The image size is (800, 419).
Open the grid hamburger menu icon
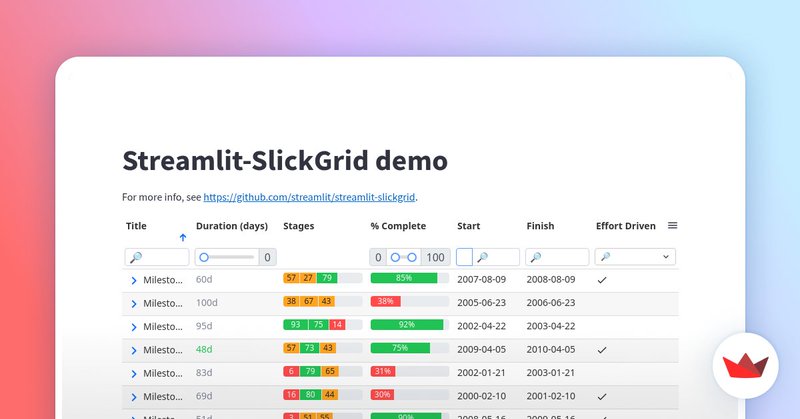tap(672, 226)
